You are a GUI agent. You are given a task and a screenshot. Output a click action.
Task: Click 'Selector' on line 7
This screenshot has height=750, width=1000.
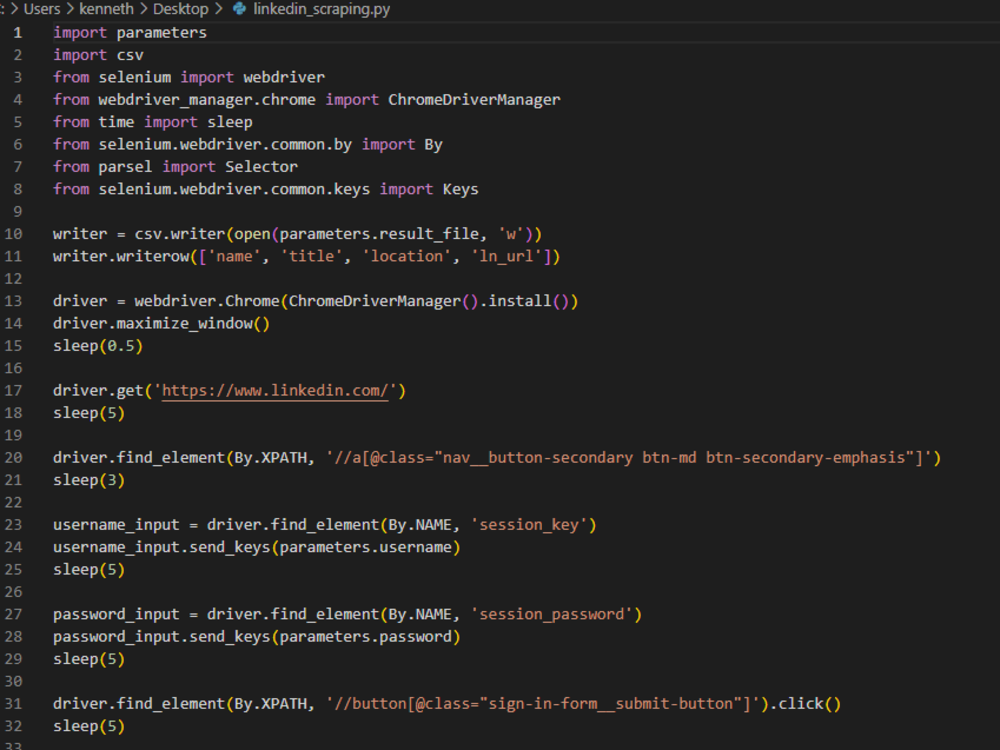pyautogui.click(x=261, y=166)
